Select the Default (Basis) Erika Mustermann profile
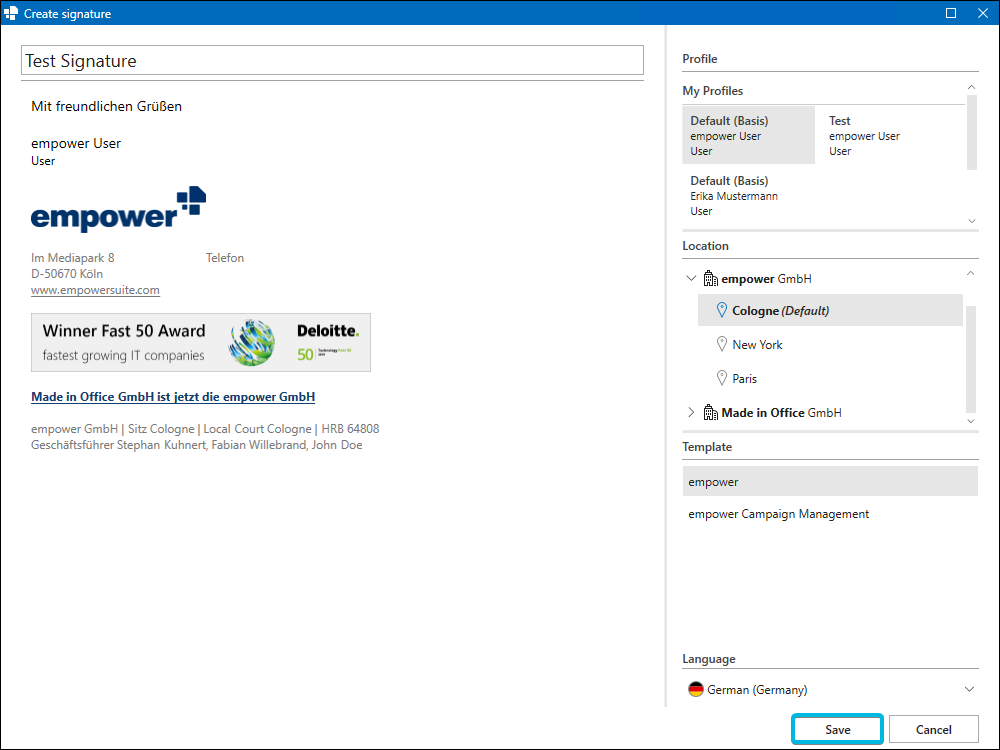The width and height of the screenshot is (1000, 750). (x=748, y=195)
